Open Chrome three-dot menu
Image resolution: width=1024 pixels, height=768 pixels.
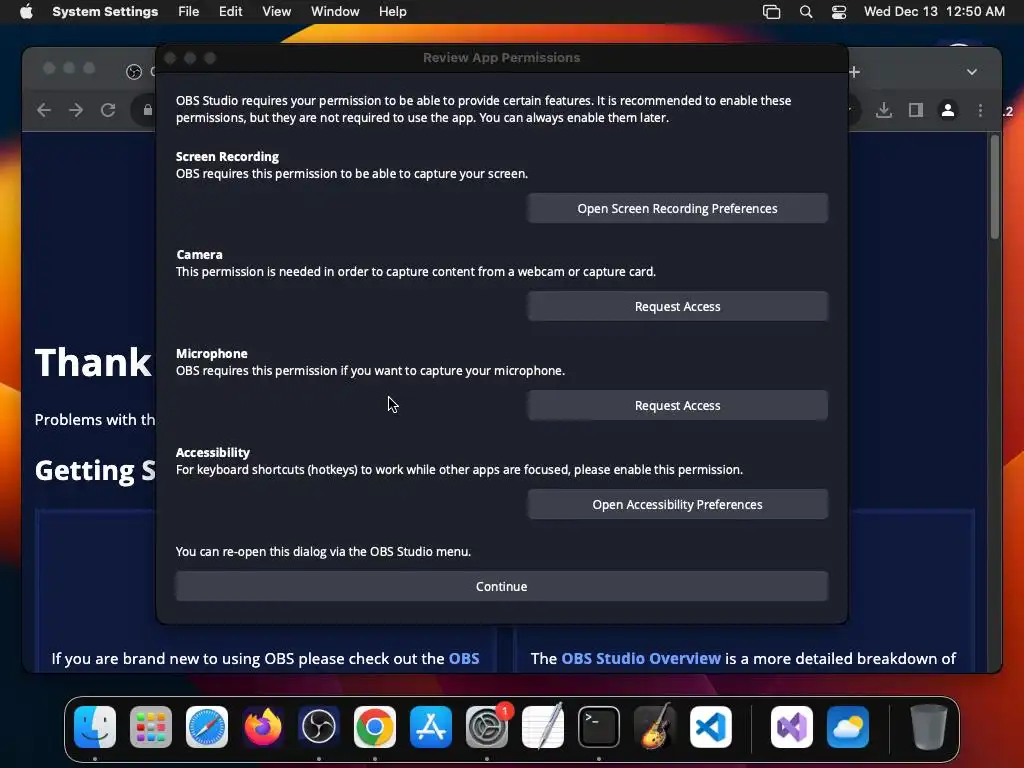pos(980,110)
